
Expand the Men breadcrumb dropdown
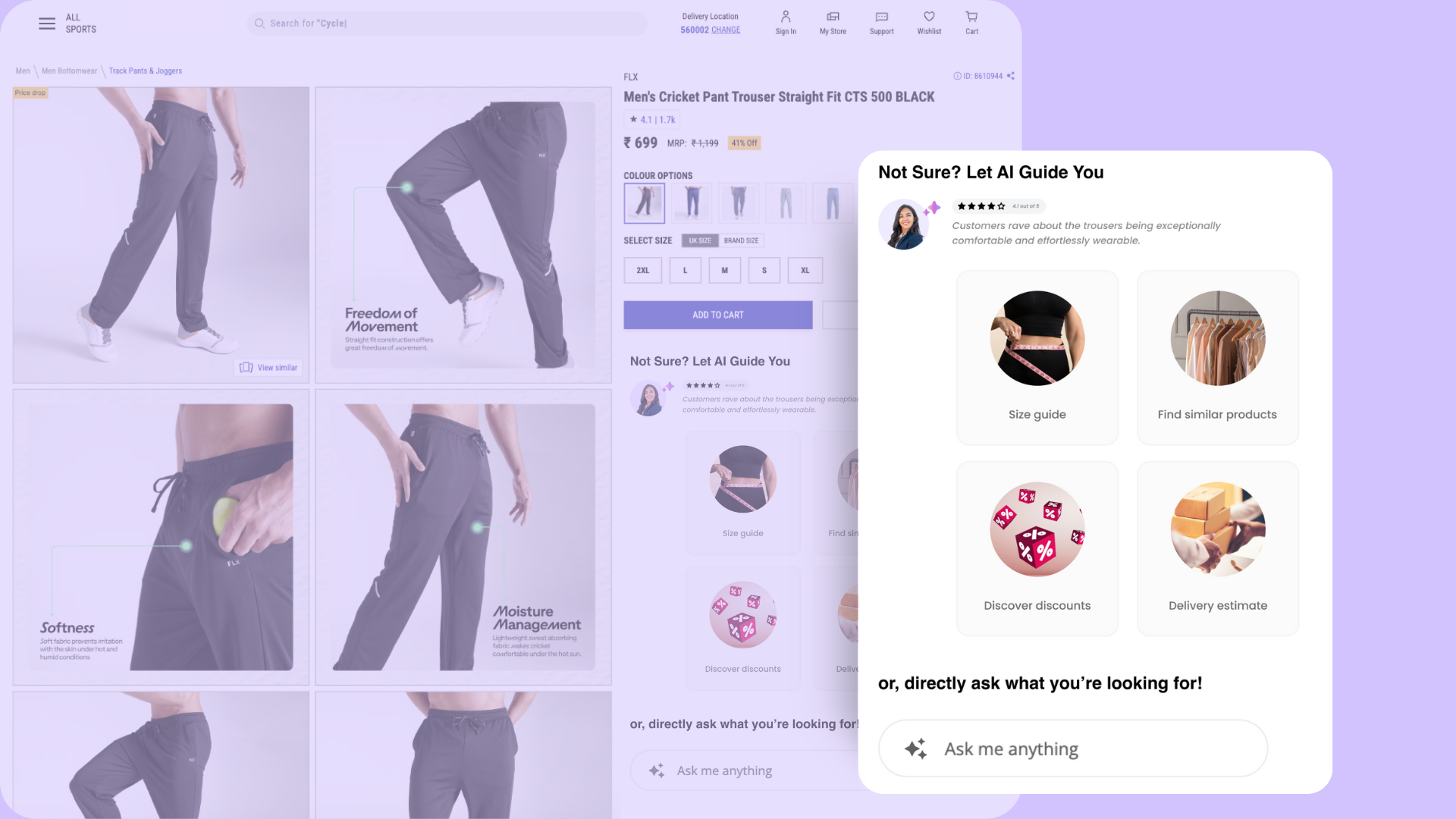(22, 70)
